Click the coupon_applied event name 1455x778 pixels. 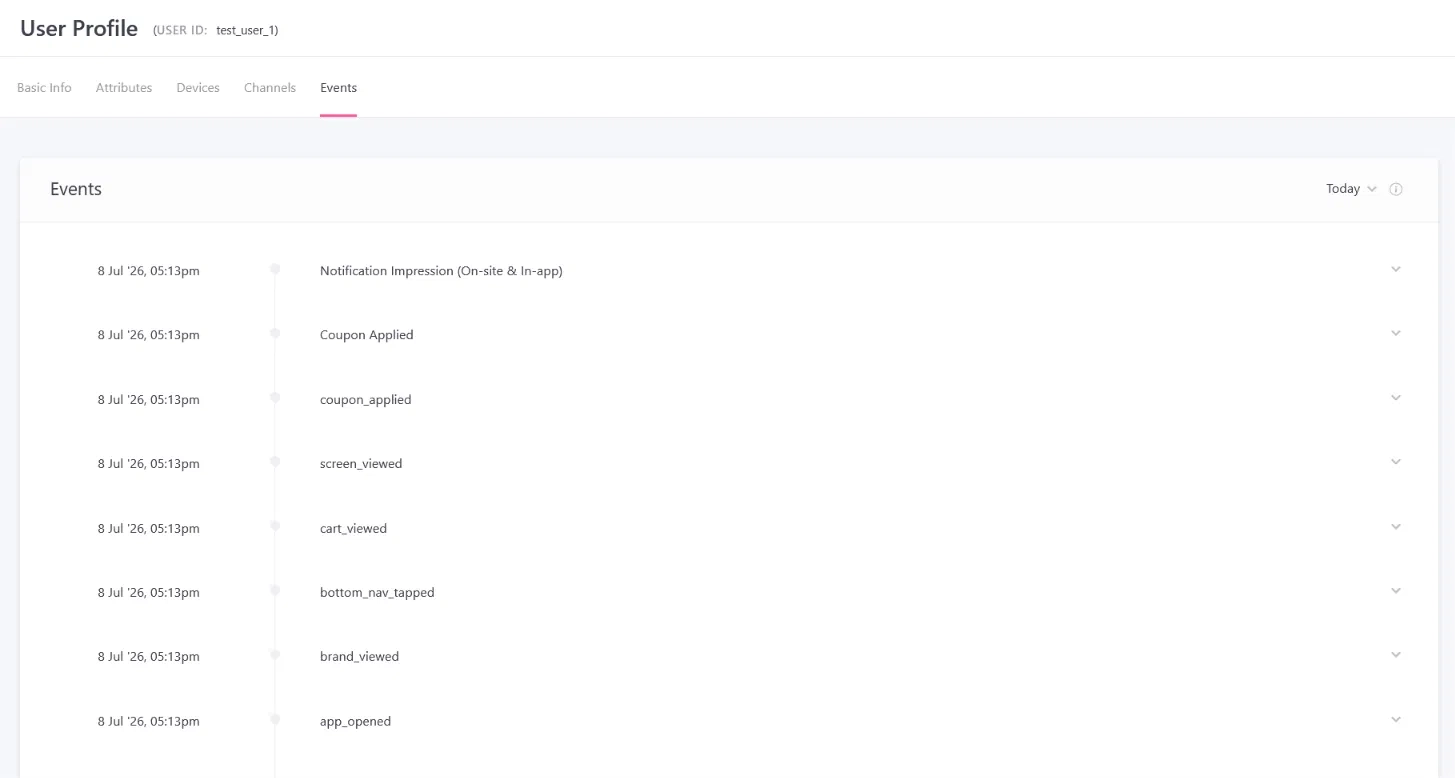(x=365, y=400)
